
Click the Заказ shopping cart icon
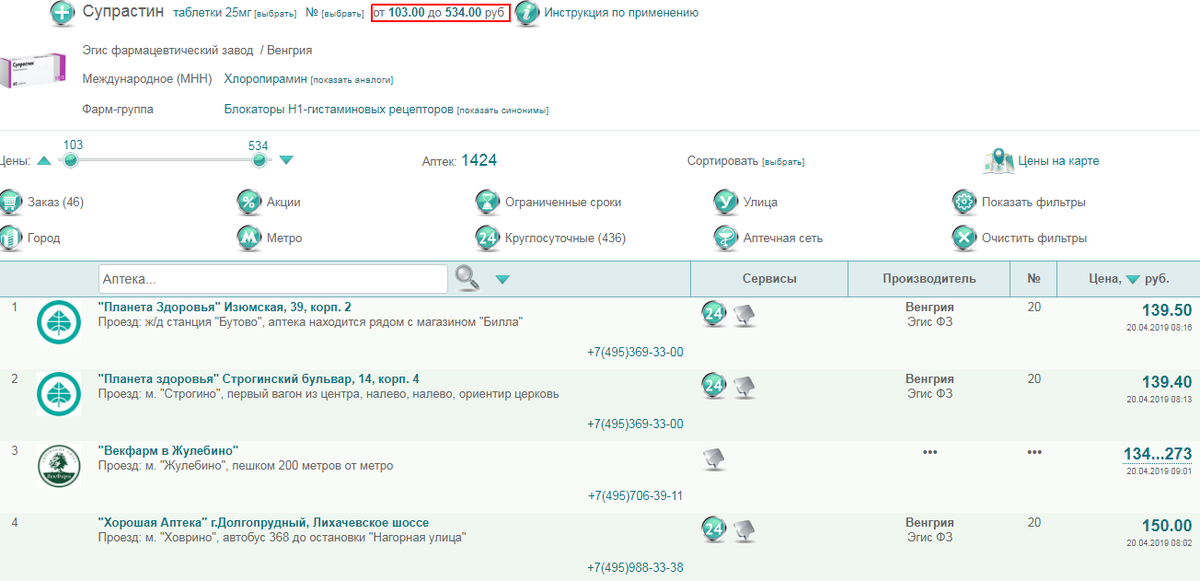(11, 202)
